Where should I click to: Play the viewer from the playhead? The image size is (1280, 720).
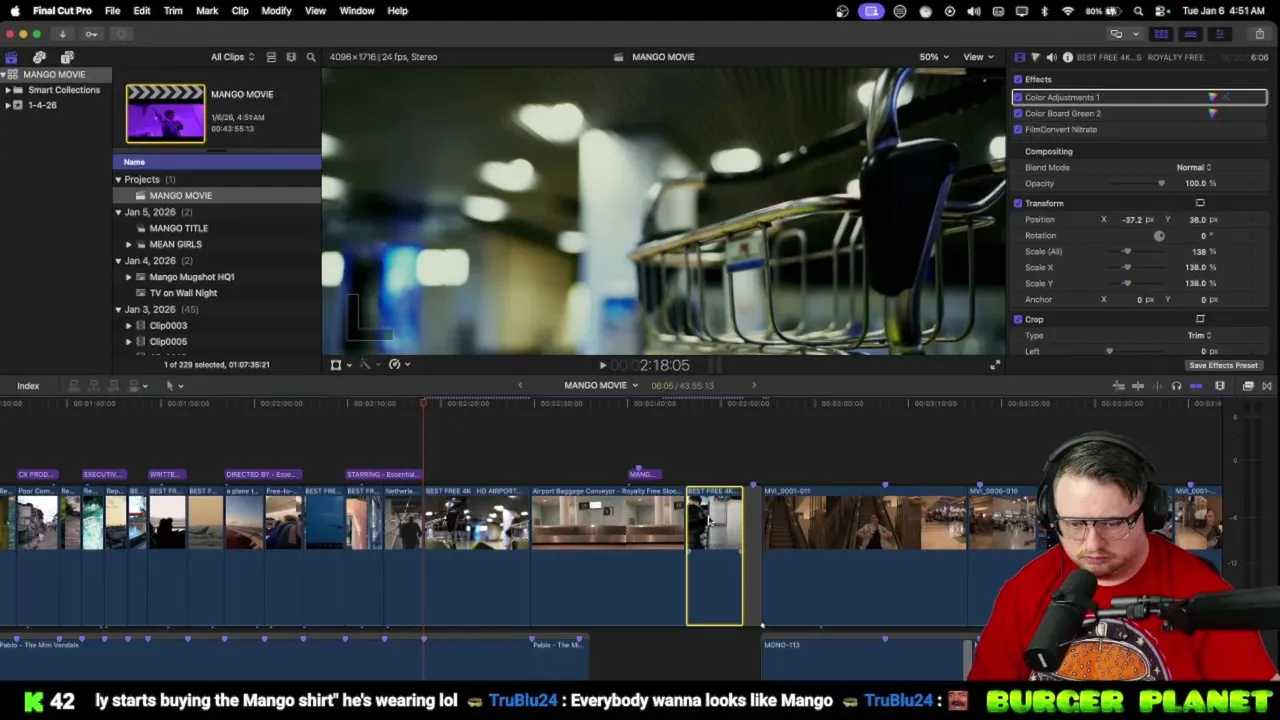point(602,366)
